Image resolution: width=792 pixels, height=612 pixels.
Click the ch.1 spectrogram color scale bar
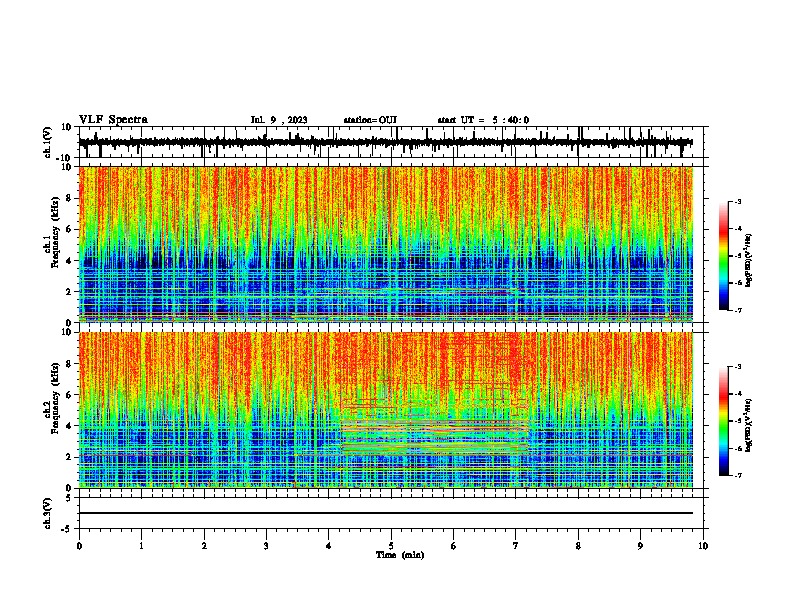723,256
